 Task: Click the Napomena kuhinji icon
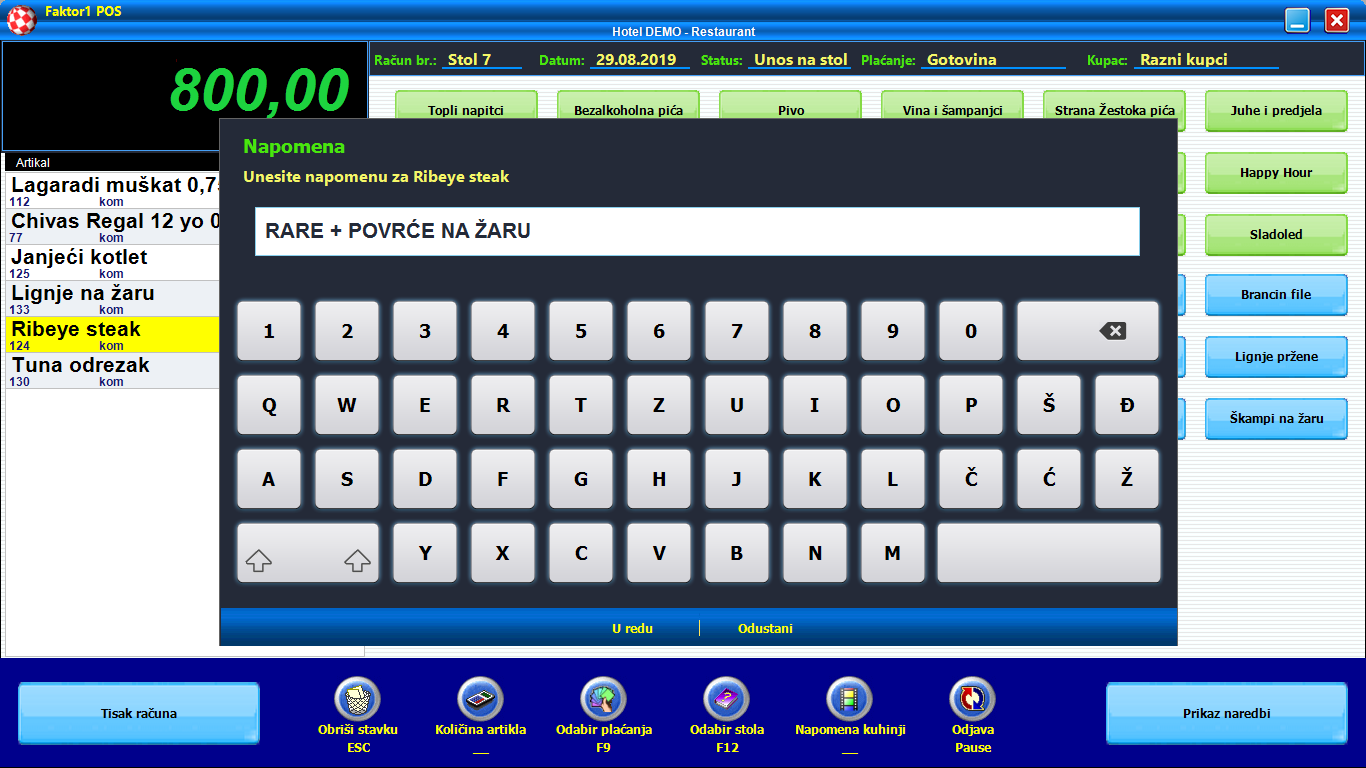pos(849,699)
